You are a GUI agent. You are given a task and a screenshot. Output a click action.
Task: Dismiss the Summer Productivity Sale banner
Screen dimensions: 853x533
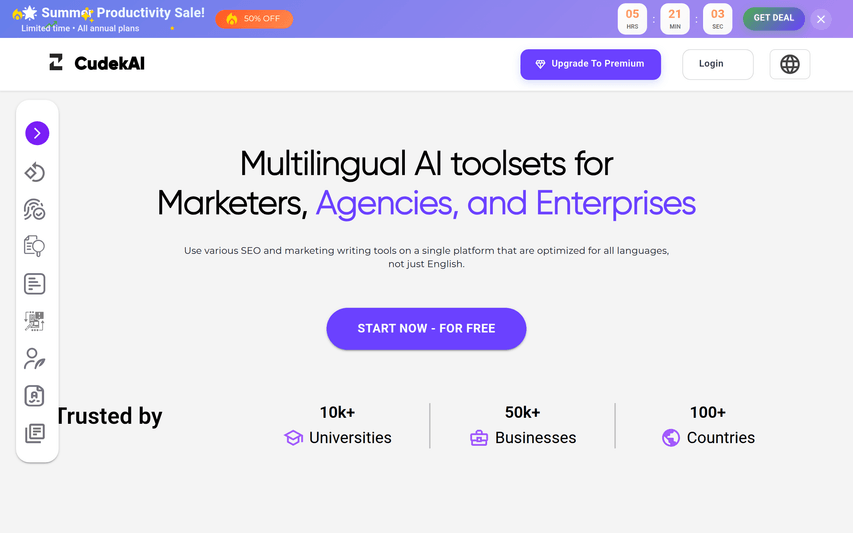coord(821,19)
